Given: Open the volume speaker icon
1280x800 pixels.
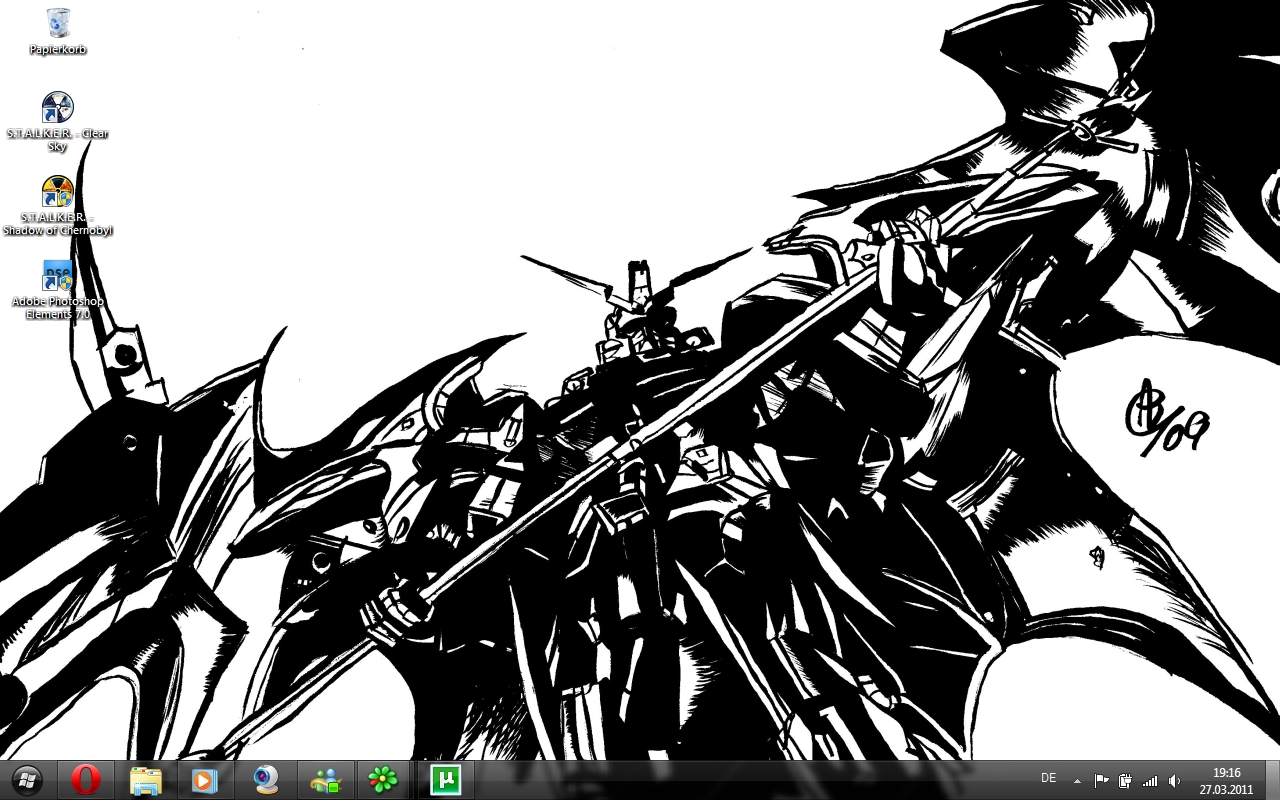Looking at the screenshot, I should coord(1174,781).
